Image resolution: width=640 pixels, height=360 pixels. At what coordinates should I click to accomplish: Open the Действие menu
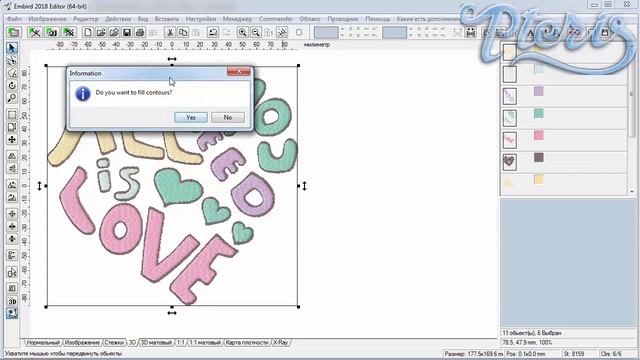click(118, 19)
